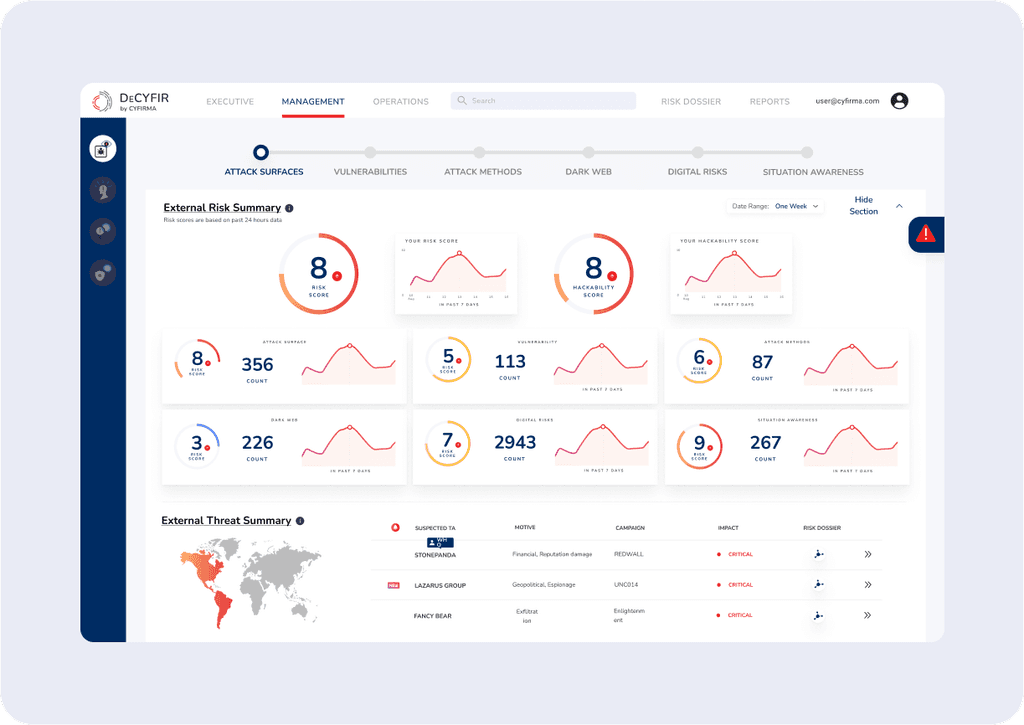Collapse the section with the chevron up arrow
The width and height of the screenshot is (1024, 725).
point(899,206)
